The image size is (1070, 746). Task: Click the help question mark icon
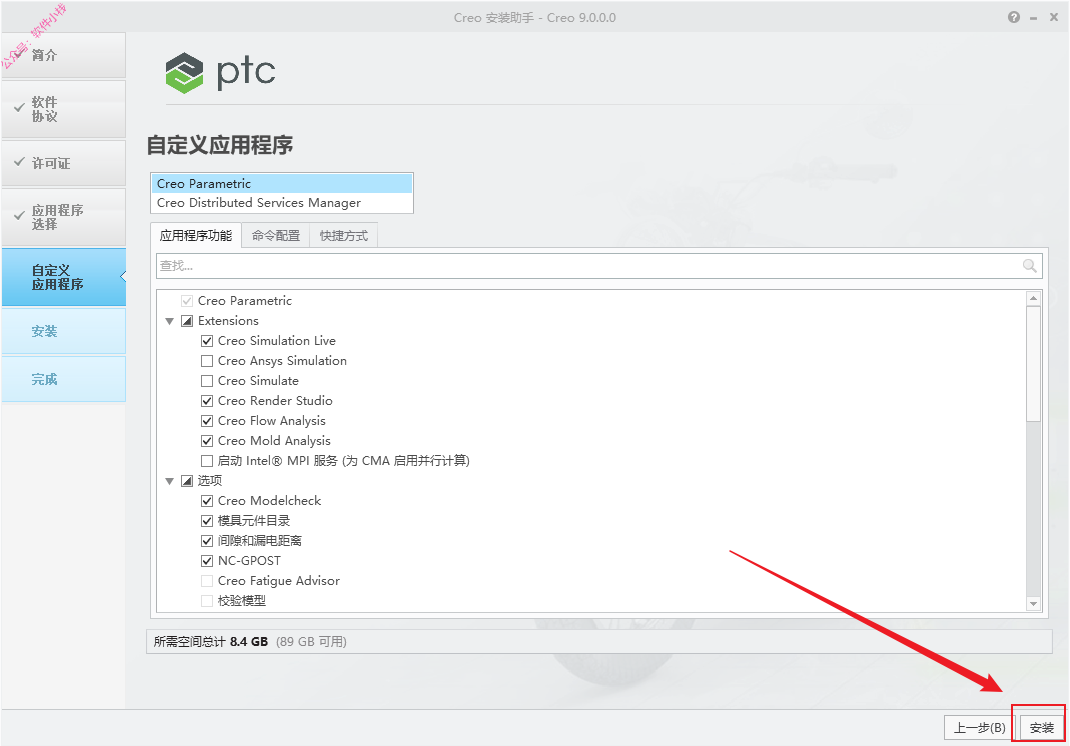tap(1014, 18)
